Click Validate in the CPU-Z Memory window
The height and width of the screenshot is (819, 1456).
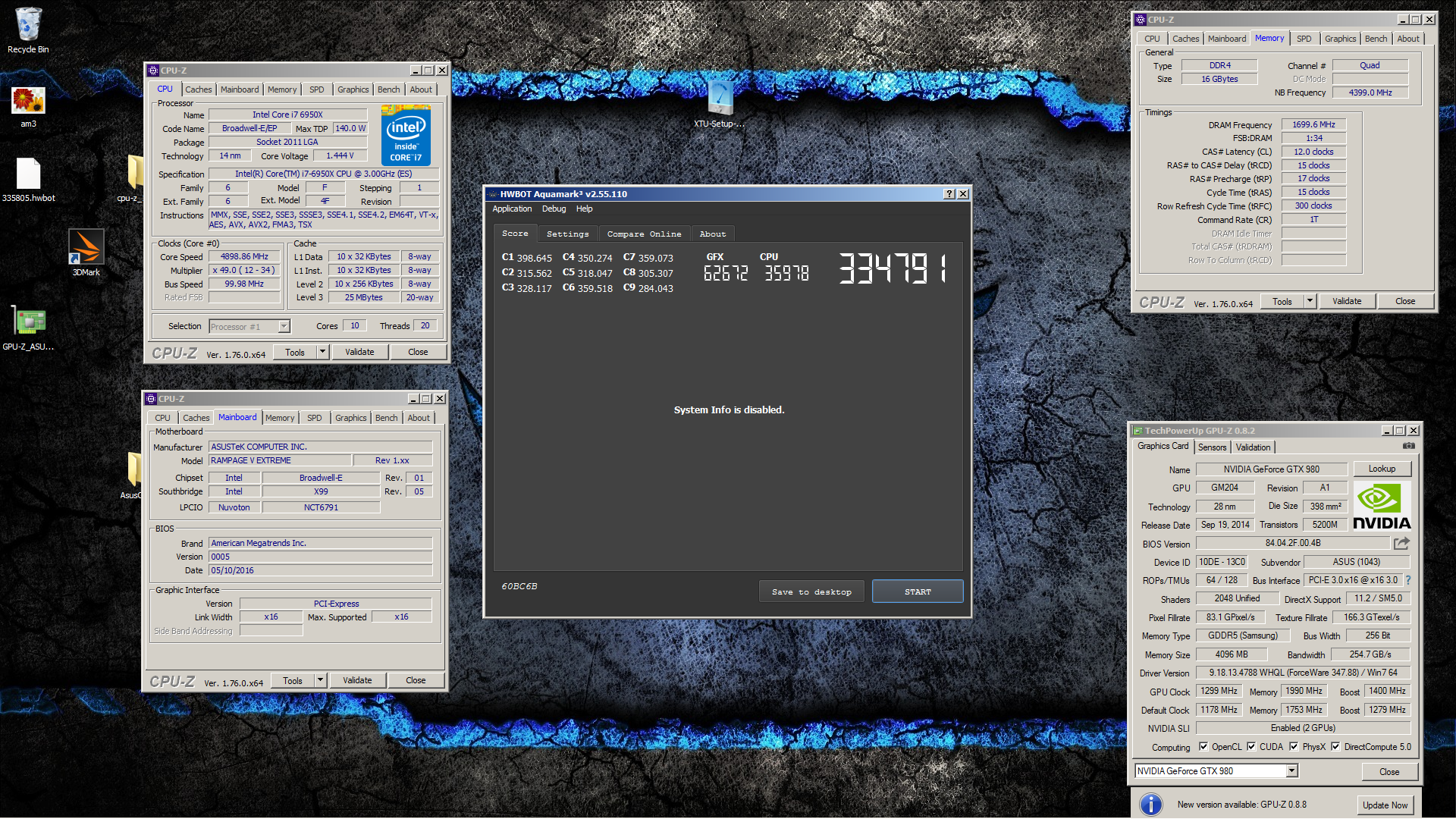1347,302
